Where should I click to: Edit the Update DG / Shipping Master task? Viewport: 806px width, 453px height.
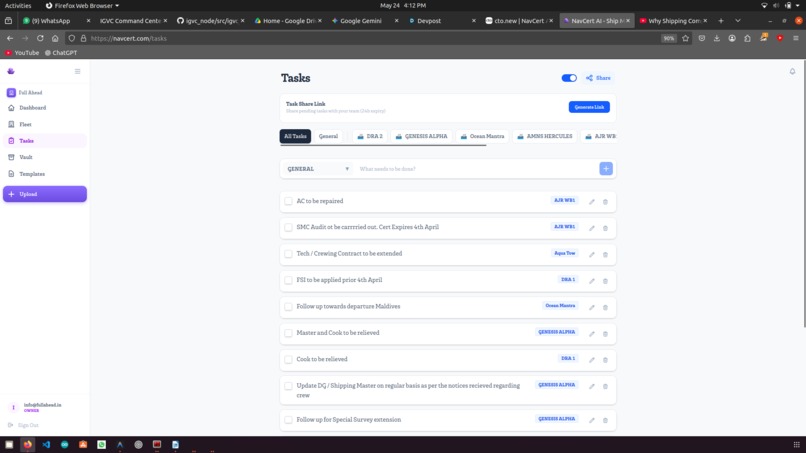(592, 386)
